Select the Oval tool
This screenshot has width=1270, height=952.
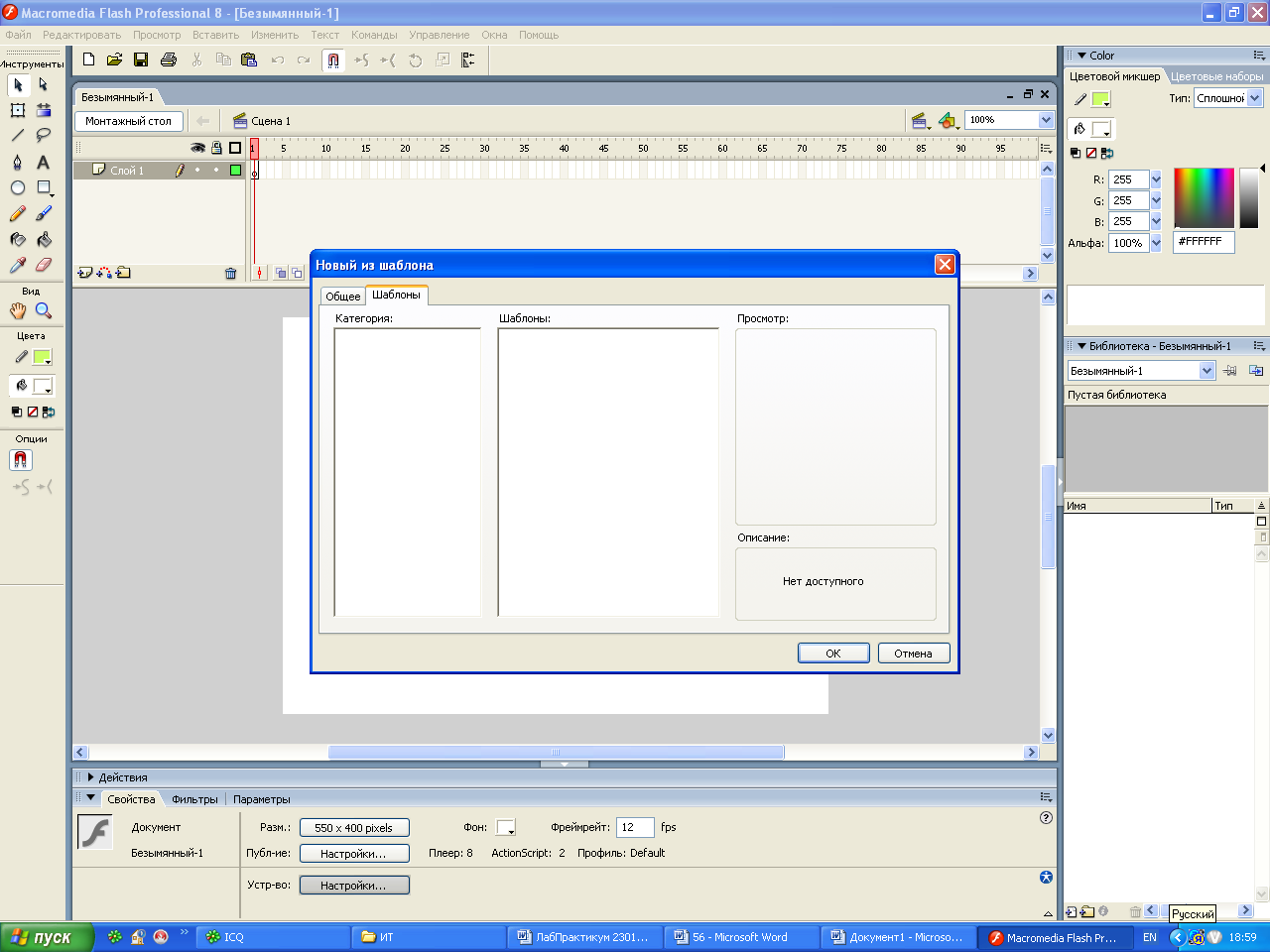18,187
